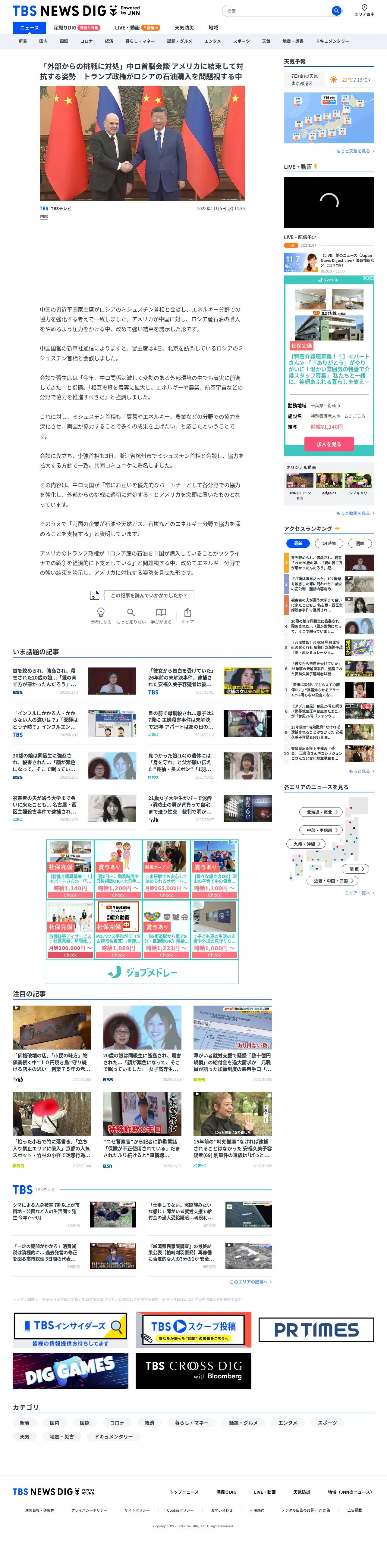Click the footer TBS NEWS DIG logo

click(54, 1491)
